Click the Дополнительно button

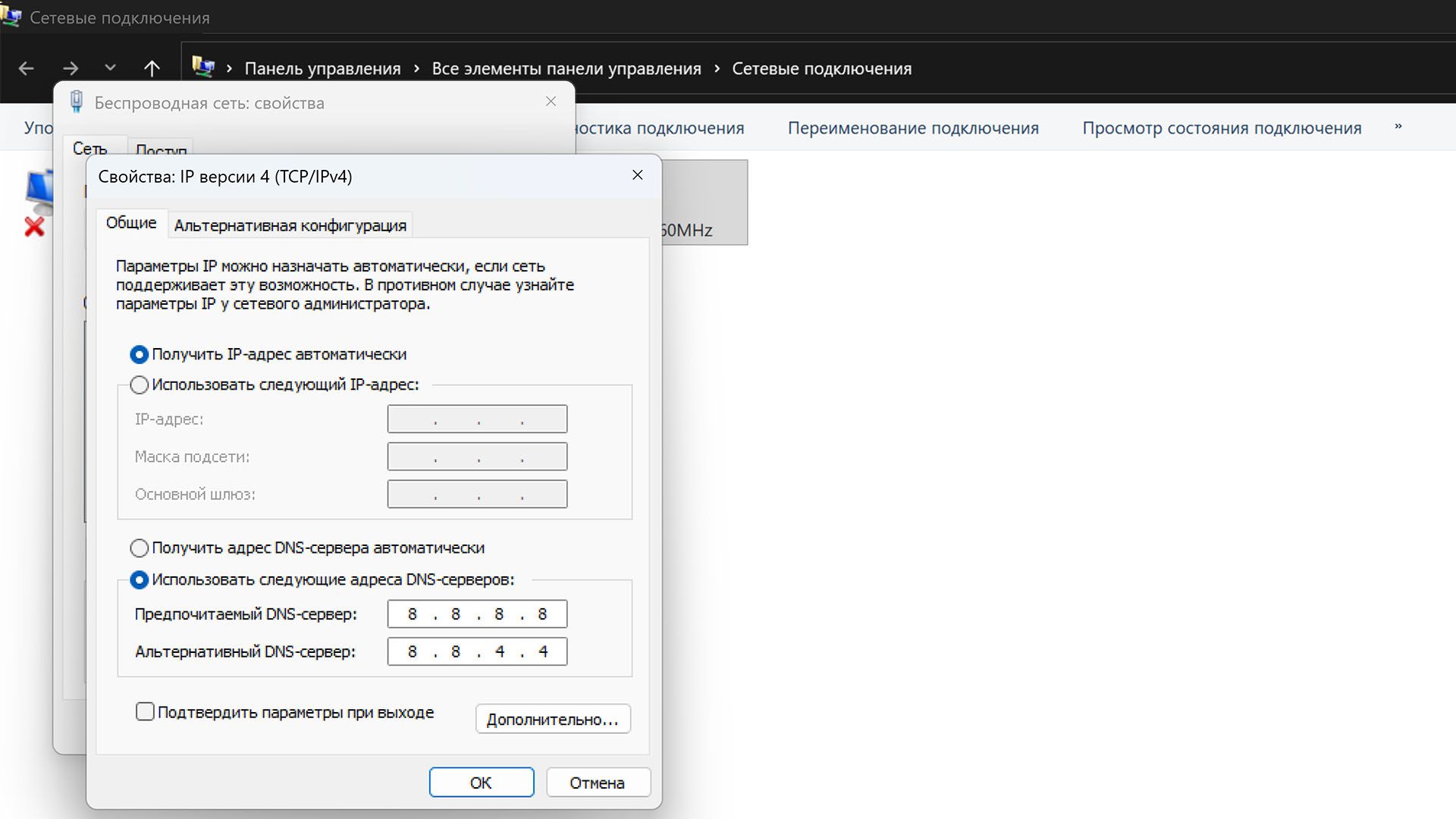(553, 720)
